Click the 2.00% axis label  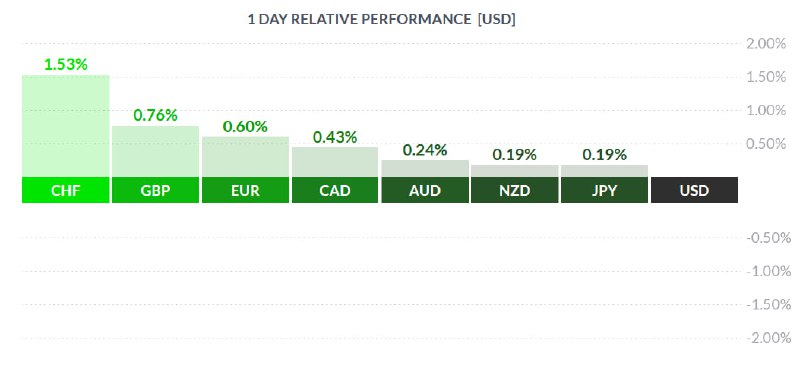click(x=766, y=43)
